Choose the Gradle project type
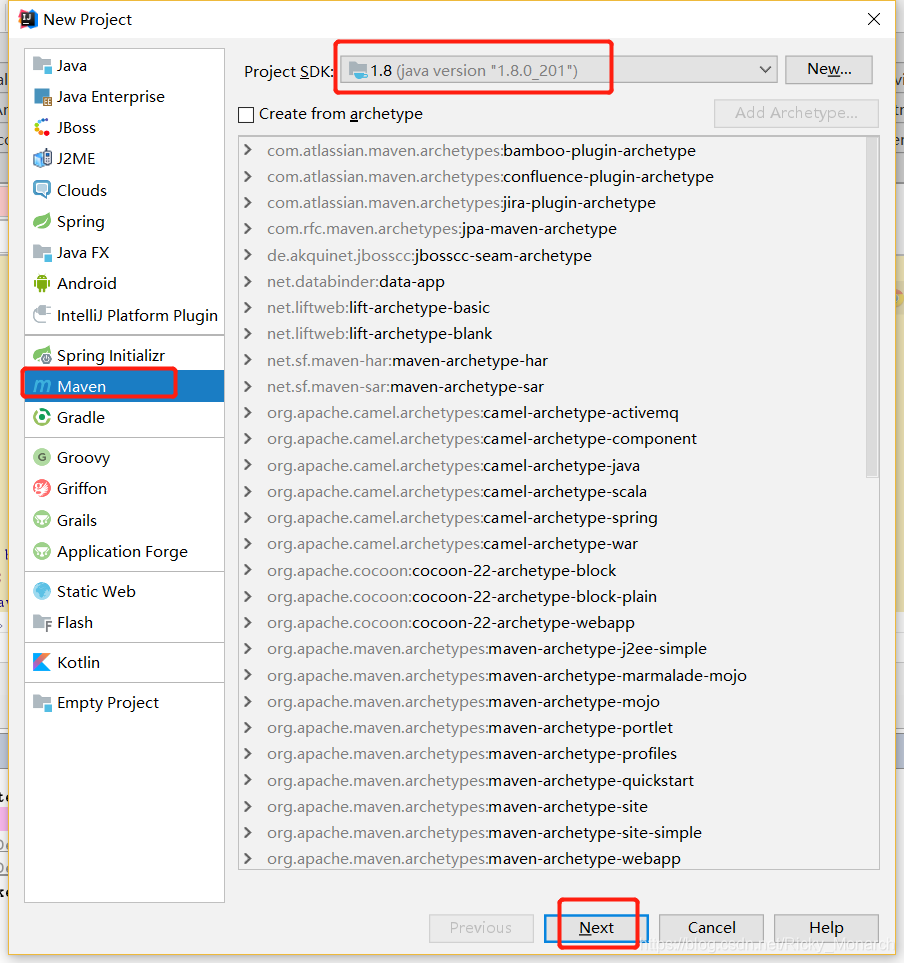 [125, 418]
